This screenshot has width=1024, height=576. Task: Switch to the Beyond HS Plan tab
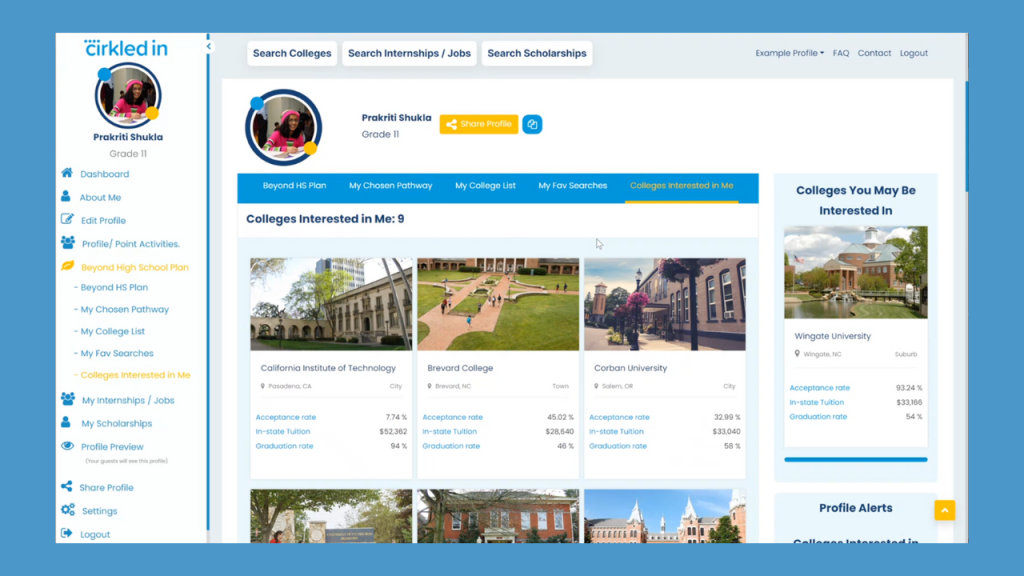pyautogui.click(x=295, y=185)
